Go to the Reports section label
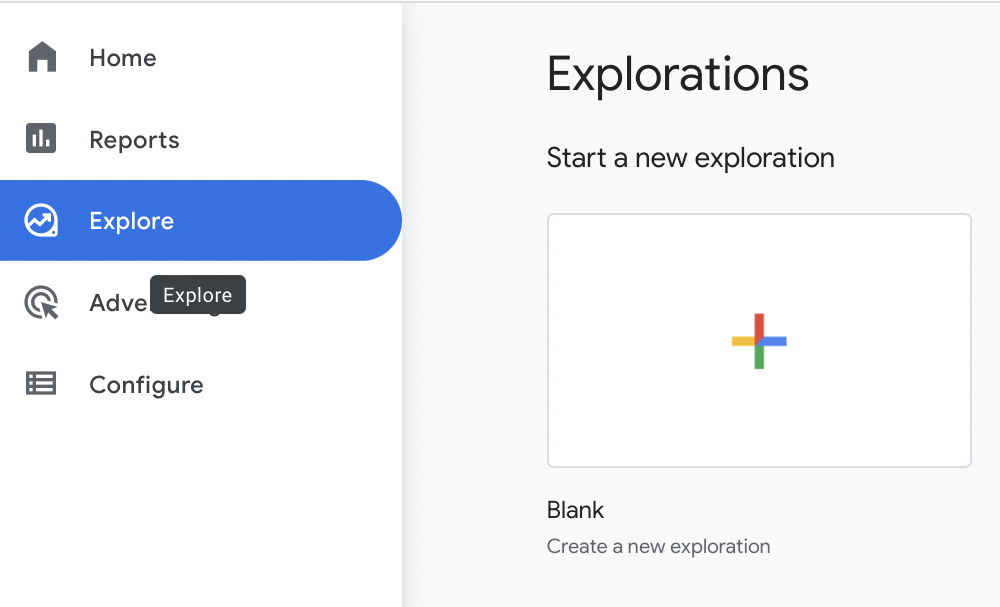The width and height of the screenshot is (1000, 607). tap(134, 140)
